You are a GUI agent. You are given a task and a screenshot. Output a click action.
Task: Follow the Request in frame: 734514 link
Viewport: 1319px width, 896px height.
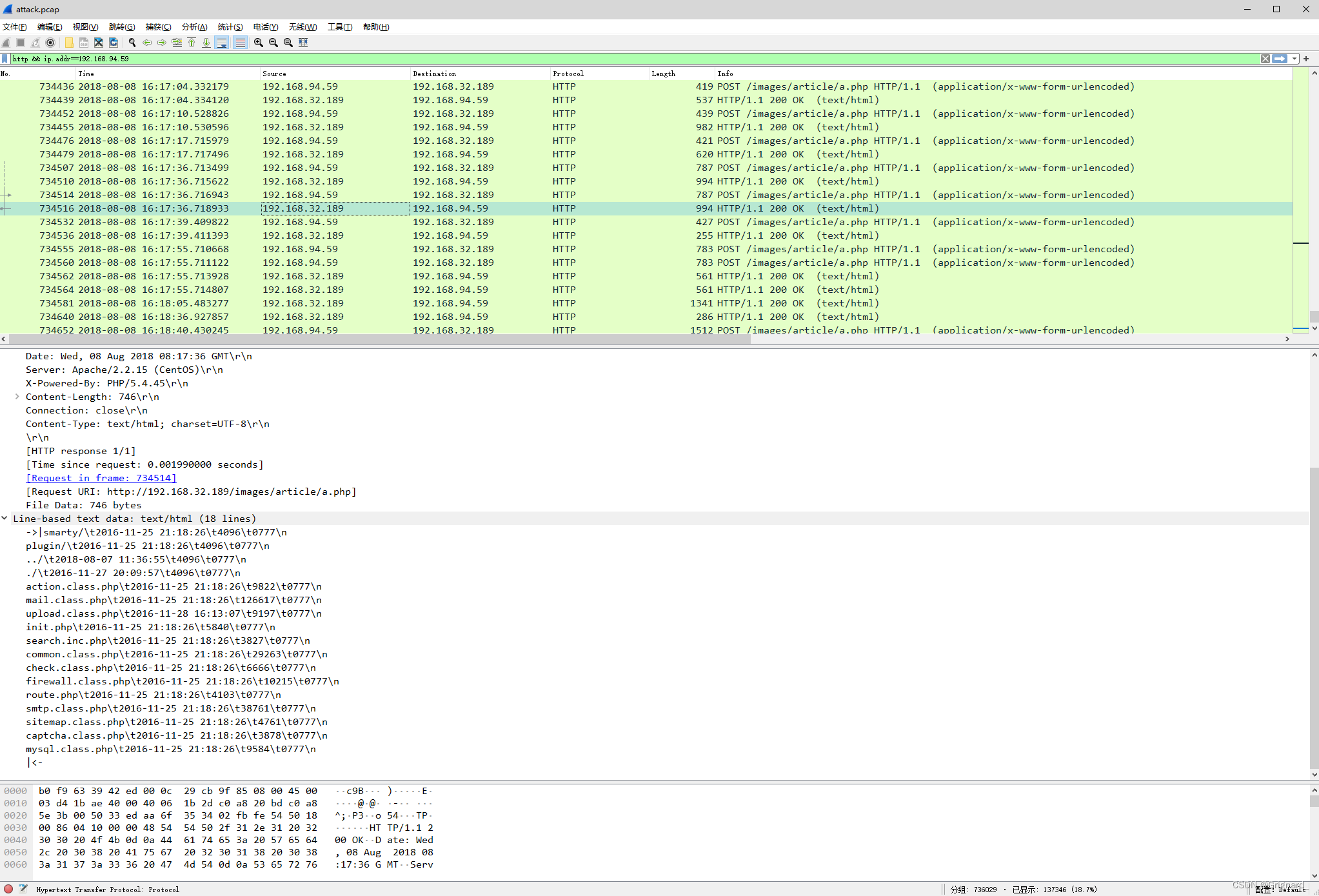[x=101, y=478]
